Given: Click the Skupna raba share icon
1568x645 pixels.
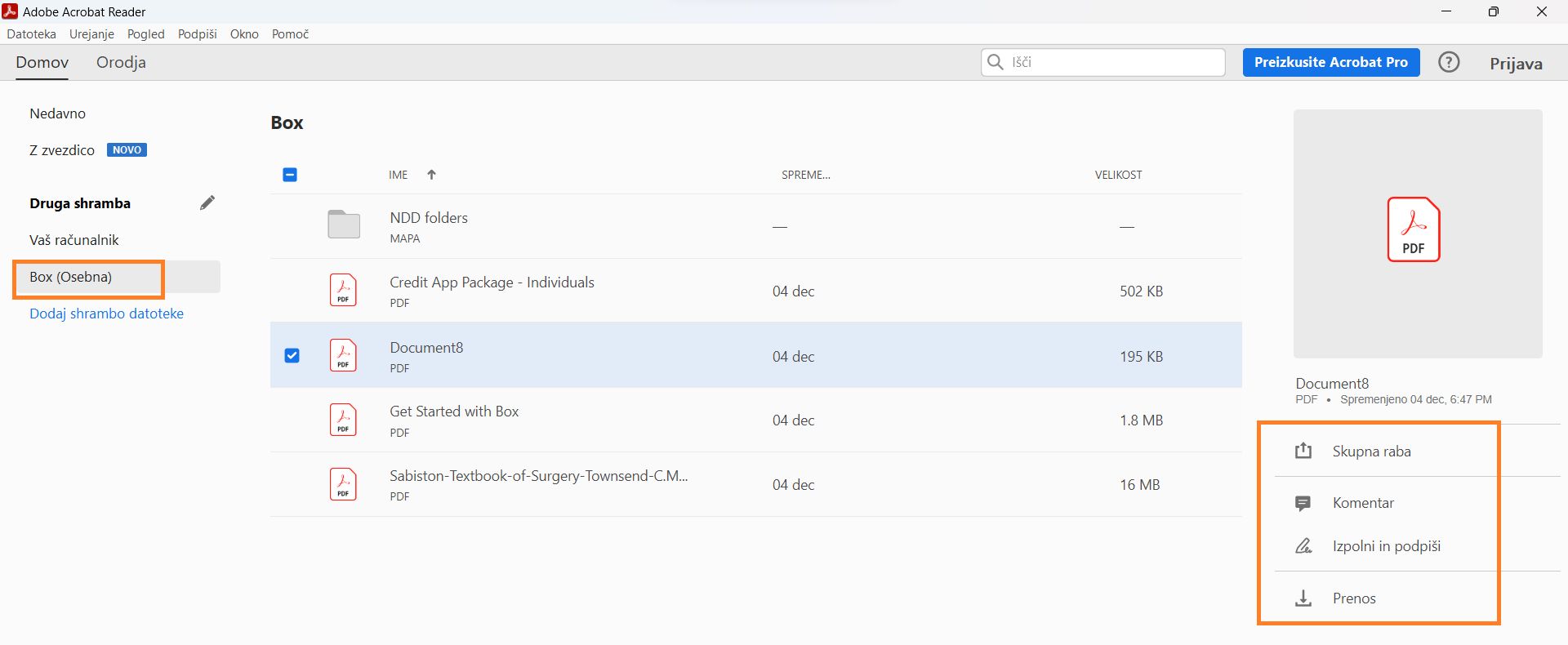Looking at the screenshot, I should [x=1303, y=451].
